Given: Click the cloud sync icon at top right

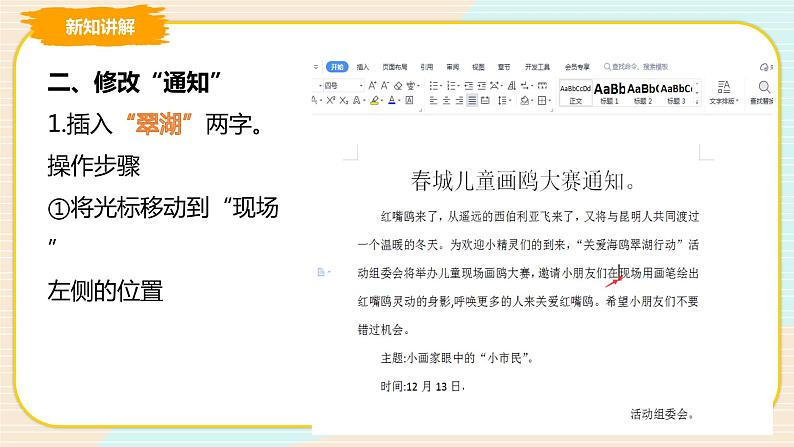Looking at the screenshot, I should 764,67.
